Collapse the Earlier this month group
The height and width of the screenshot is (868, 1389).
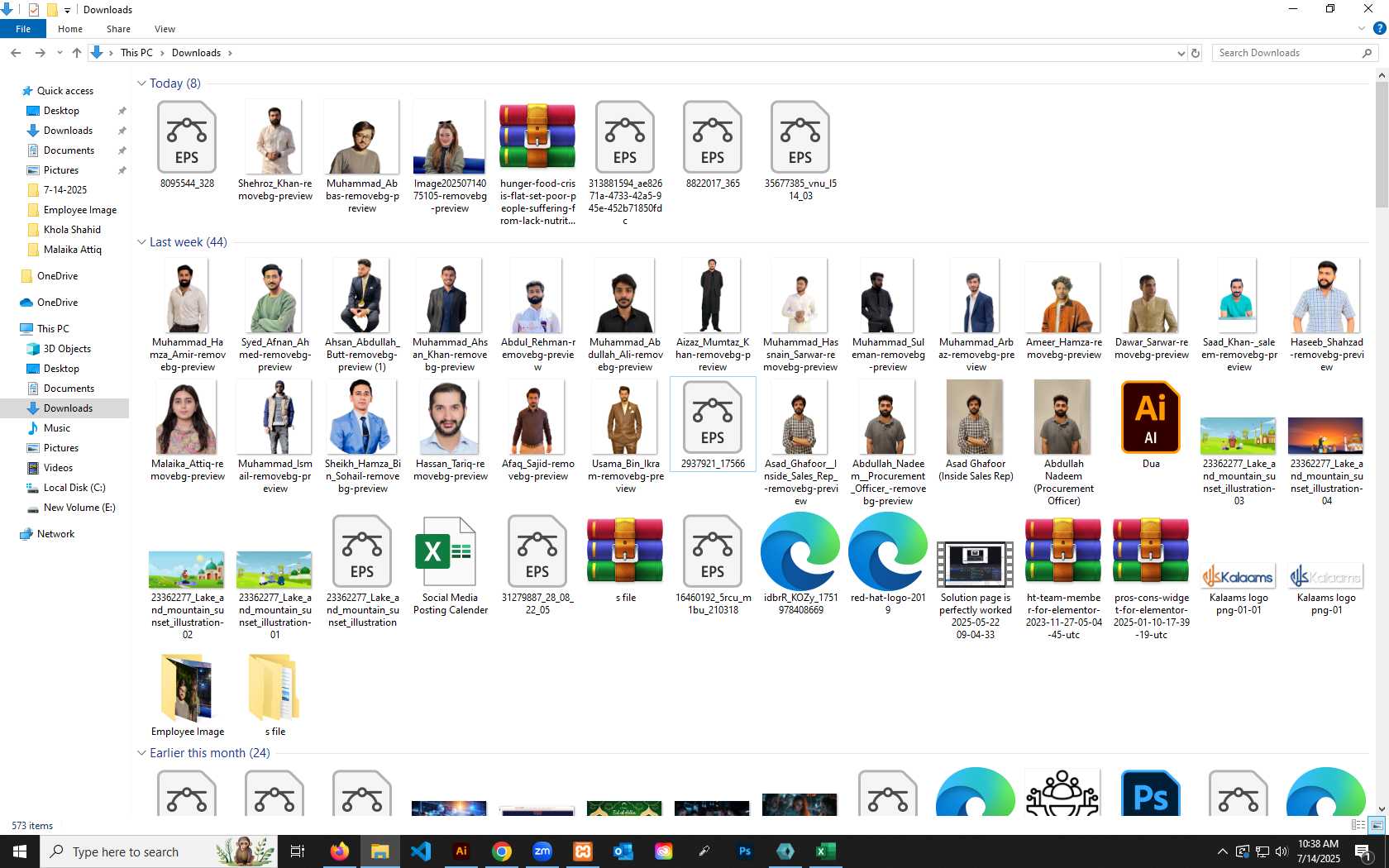click(141, 753)
